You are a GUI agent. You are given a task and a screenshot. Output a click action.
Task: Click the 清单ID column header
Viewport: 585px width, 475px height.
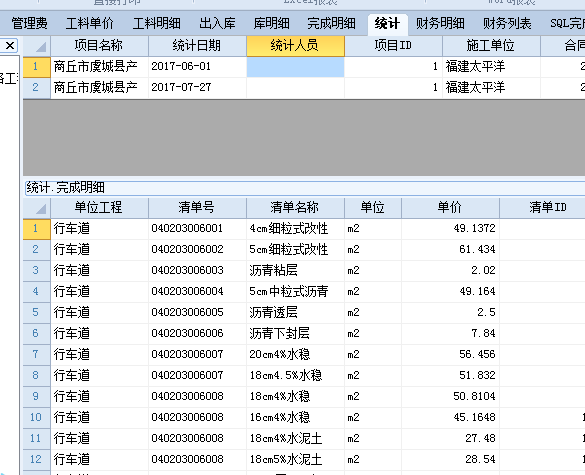[542, 208]
